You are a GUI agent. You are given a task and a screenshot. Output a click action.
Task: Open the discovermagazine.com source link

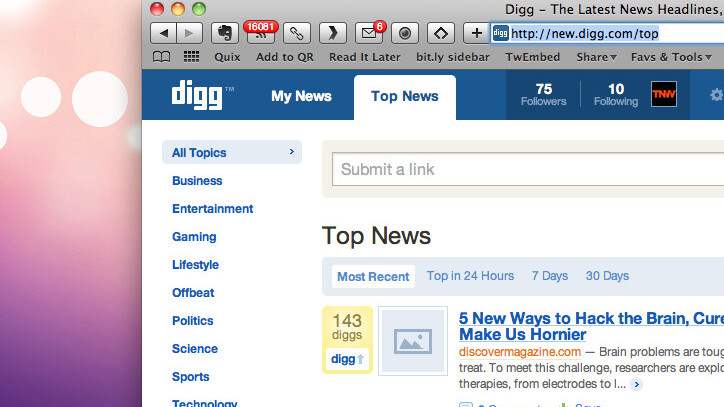click(520, 352)
